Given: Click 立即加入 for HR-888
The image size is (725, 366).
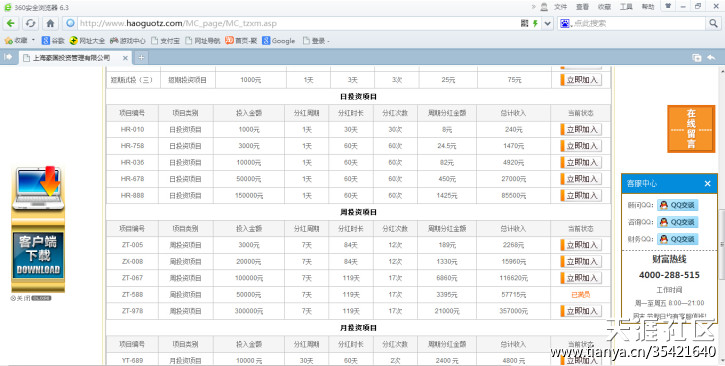Looking at the screenshot, I should pyautogui.click(x=581, y=195).
